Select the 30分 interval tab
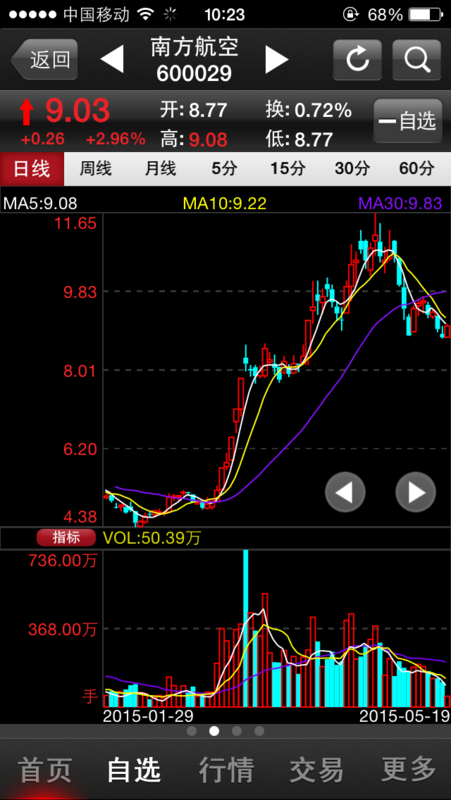The height and width of the screenshot is (800, 451). click(x=353, y=169)
